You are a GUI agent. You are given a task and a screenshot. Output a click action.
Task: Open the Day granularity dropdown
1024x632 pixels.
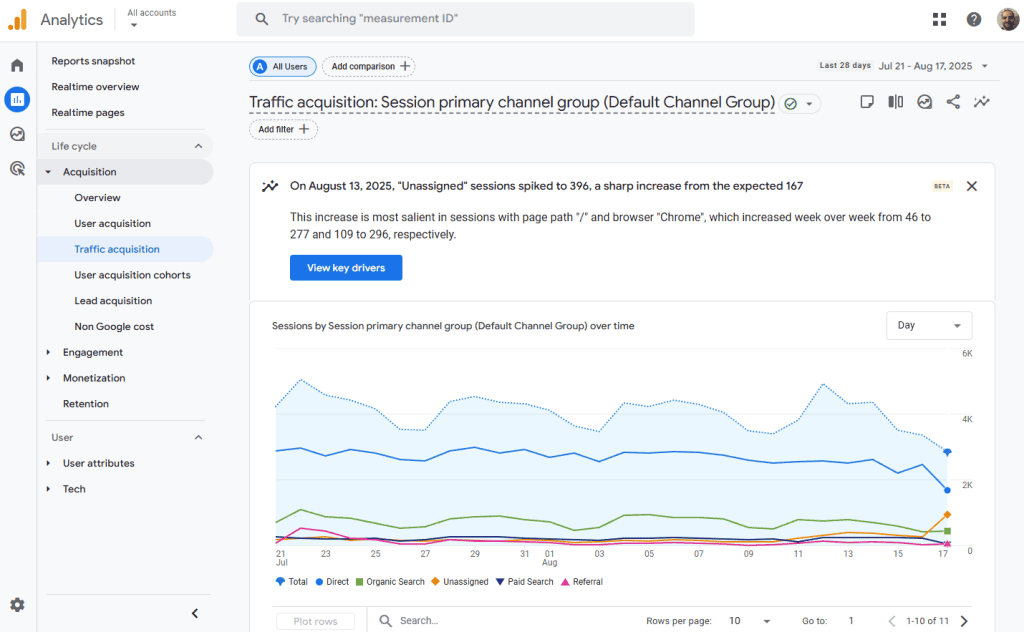pyautogui.click(x=929, y=326)
